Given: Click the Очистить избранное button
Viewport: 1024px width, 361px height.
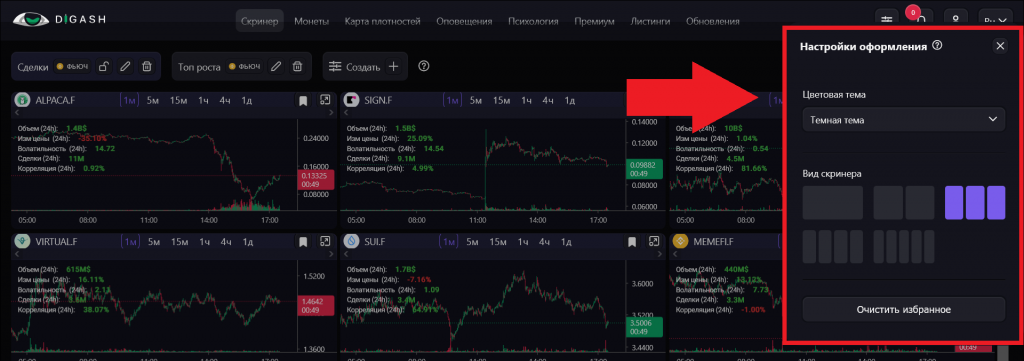Looking at the screenshot, I should click(x=904, y=309).
